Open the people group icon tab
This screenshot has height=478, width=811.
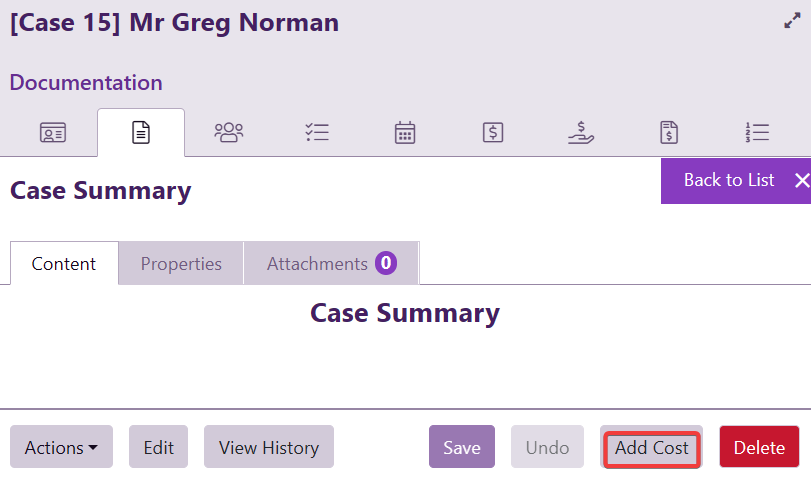[x=229, y=132]
